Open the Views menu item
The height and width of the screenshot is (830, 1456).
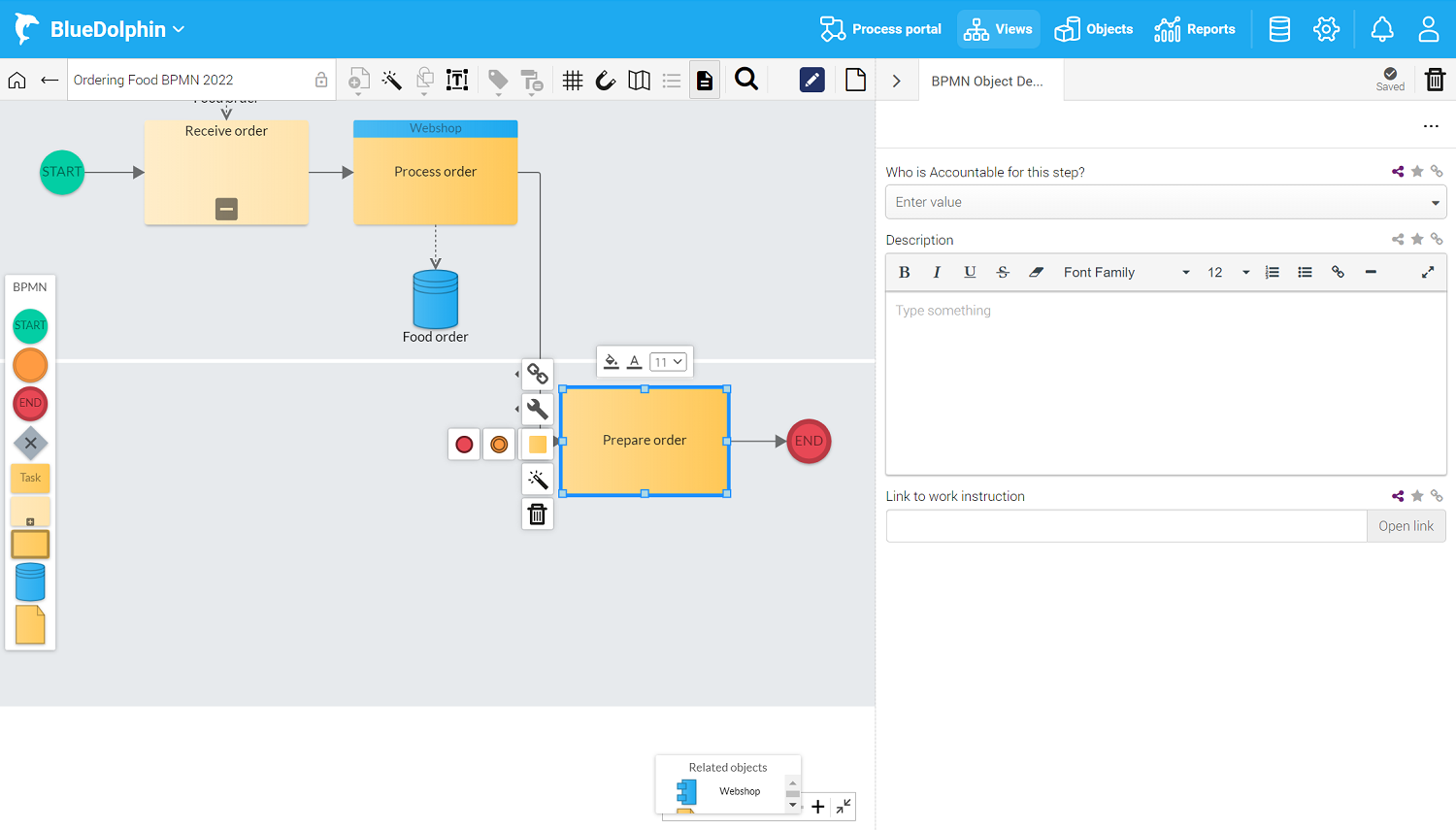click(998, 29)
